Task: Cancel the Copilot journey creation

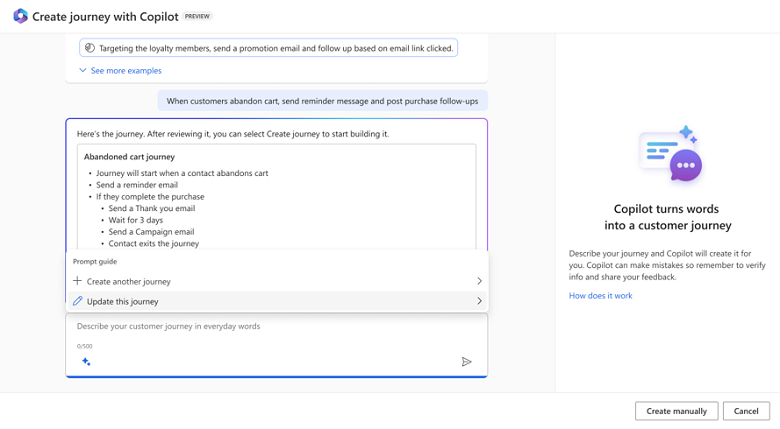Action: point(746,411)
